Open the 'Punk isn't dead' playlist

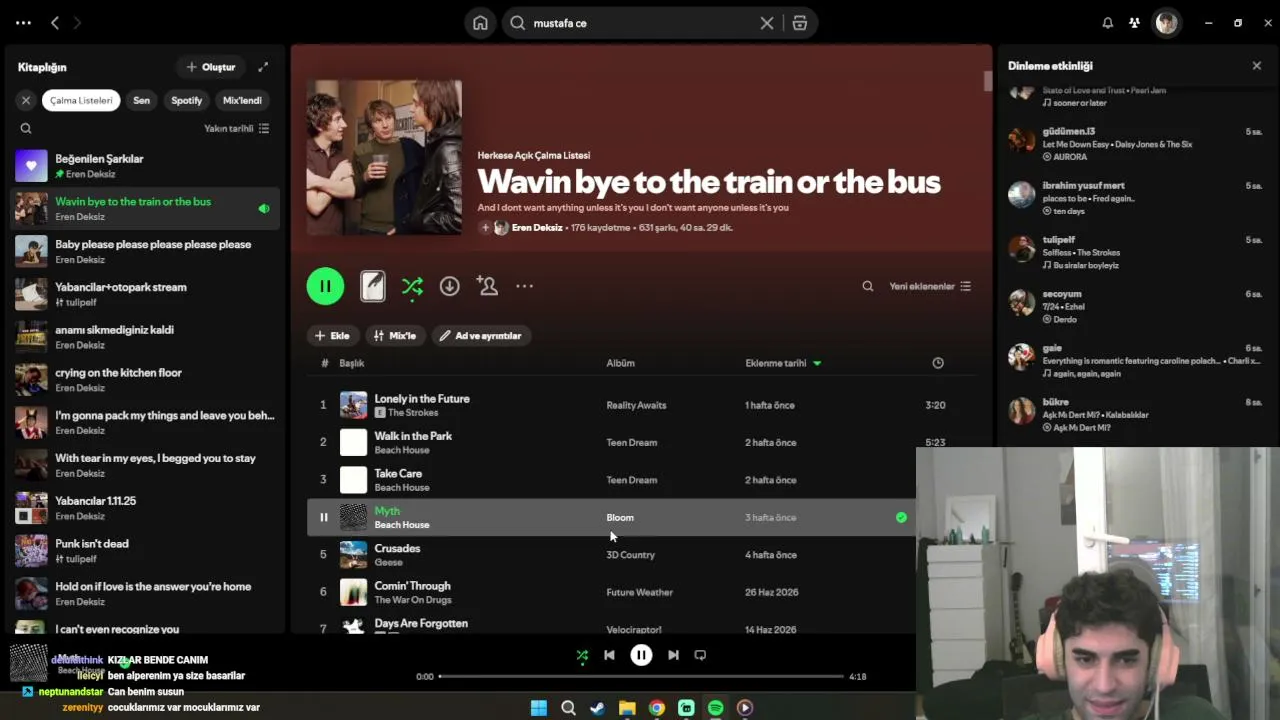point(146,551)
